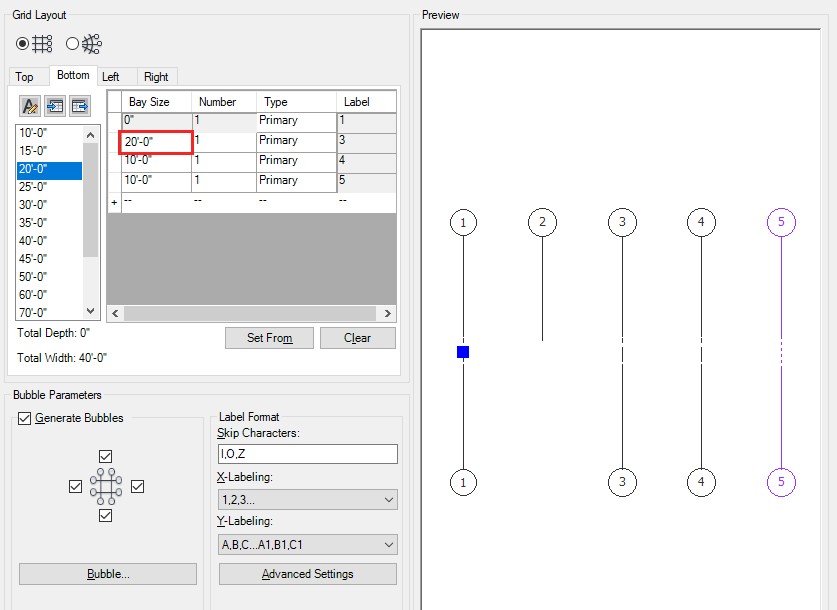Switch to the Left tab
The width and height of the screenshot is (837, 610).
[110, 77]
